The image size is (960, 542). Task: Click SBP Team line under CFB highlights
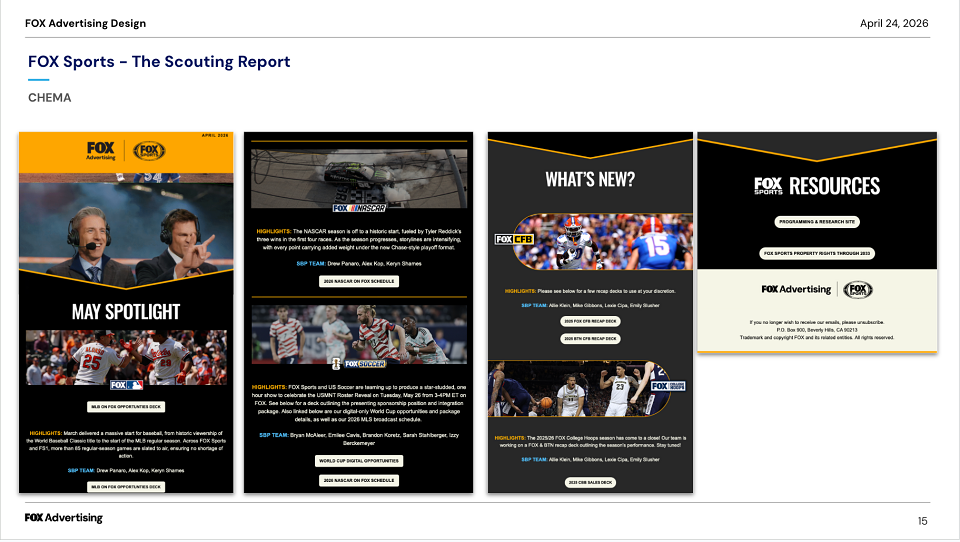coord(590,306)
